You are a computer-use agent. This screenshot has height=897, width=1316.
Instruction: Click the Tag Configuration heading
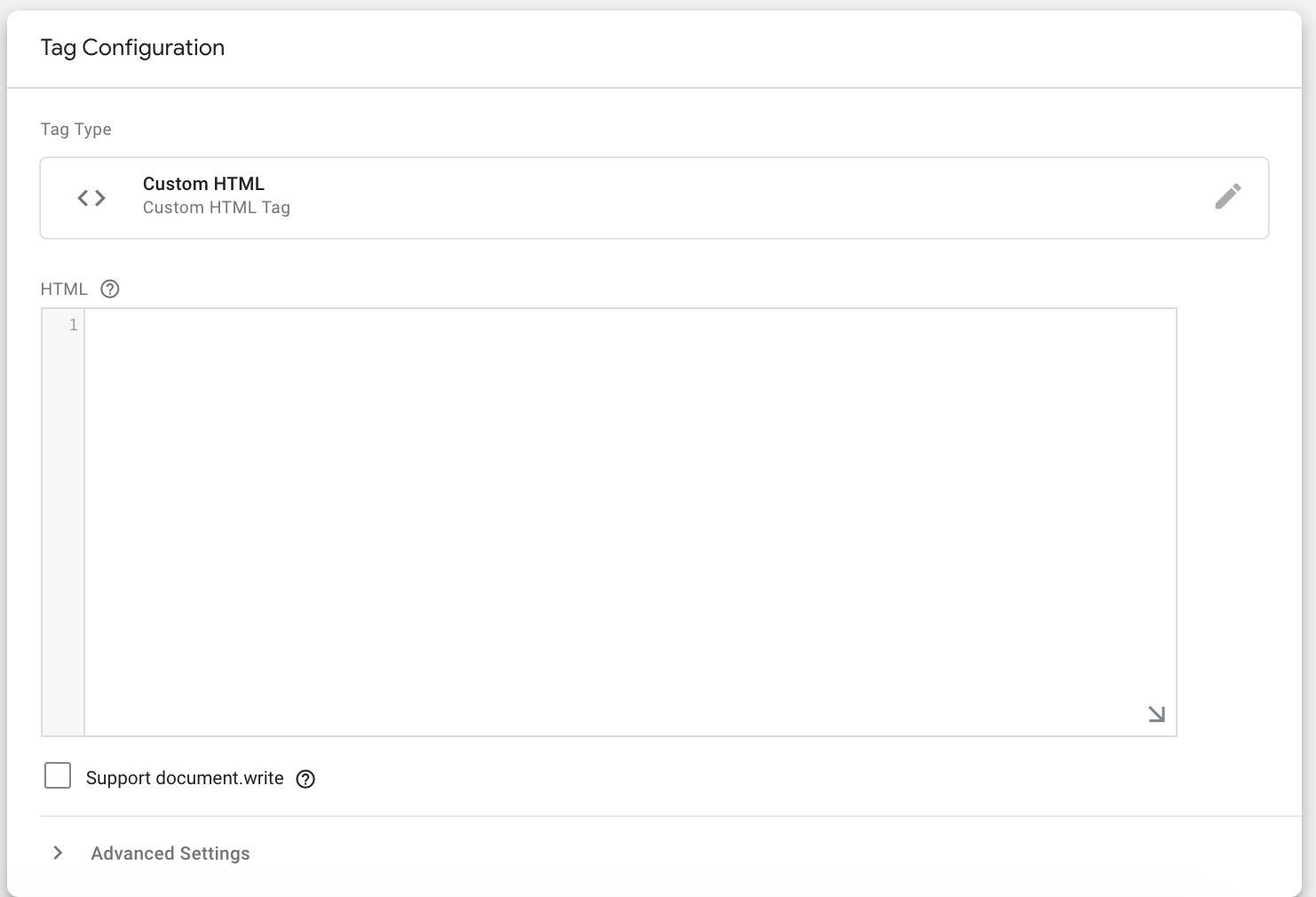(x=132, y=48)
